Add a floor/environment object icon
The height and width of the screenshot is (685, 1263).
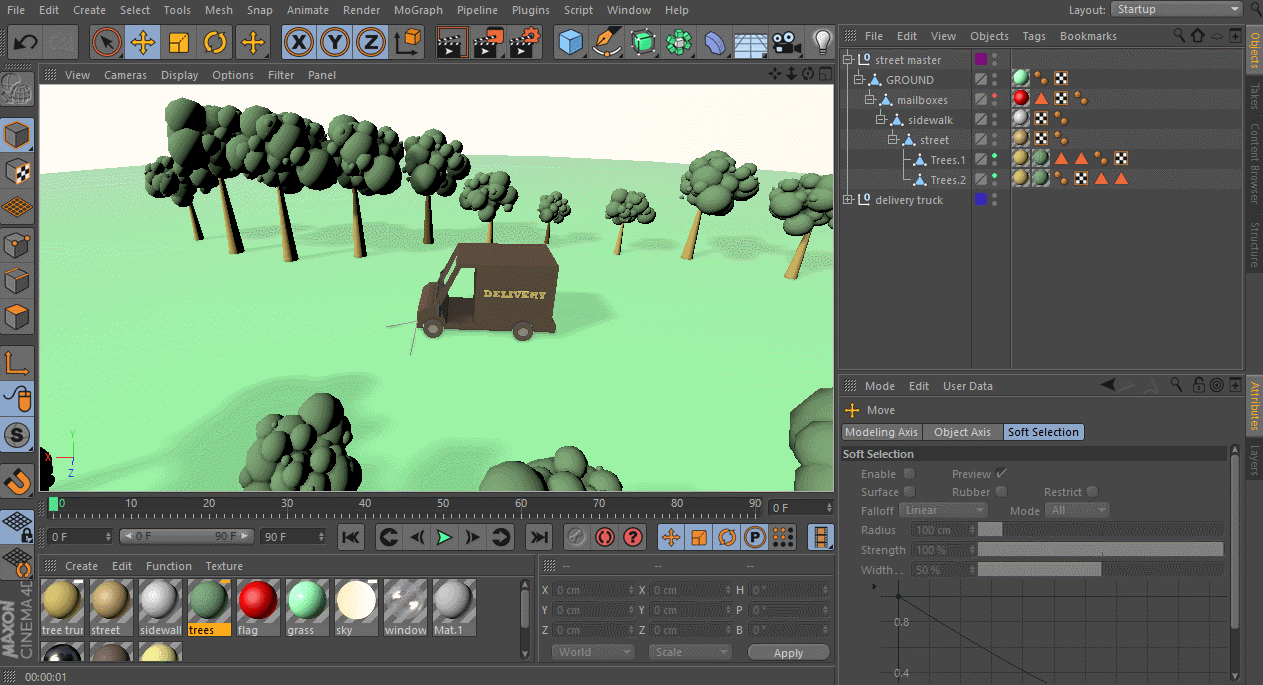point(751,43)
